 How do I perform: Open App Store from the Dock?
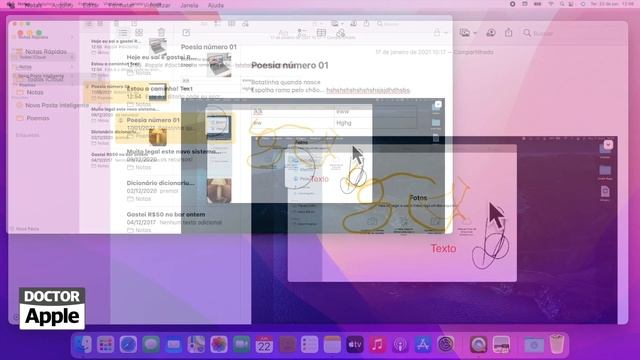(x=423, y=345)
